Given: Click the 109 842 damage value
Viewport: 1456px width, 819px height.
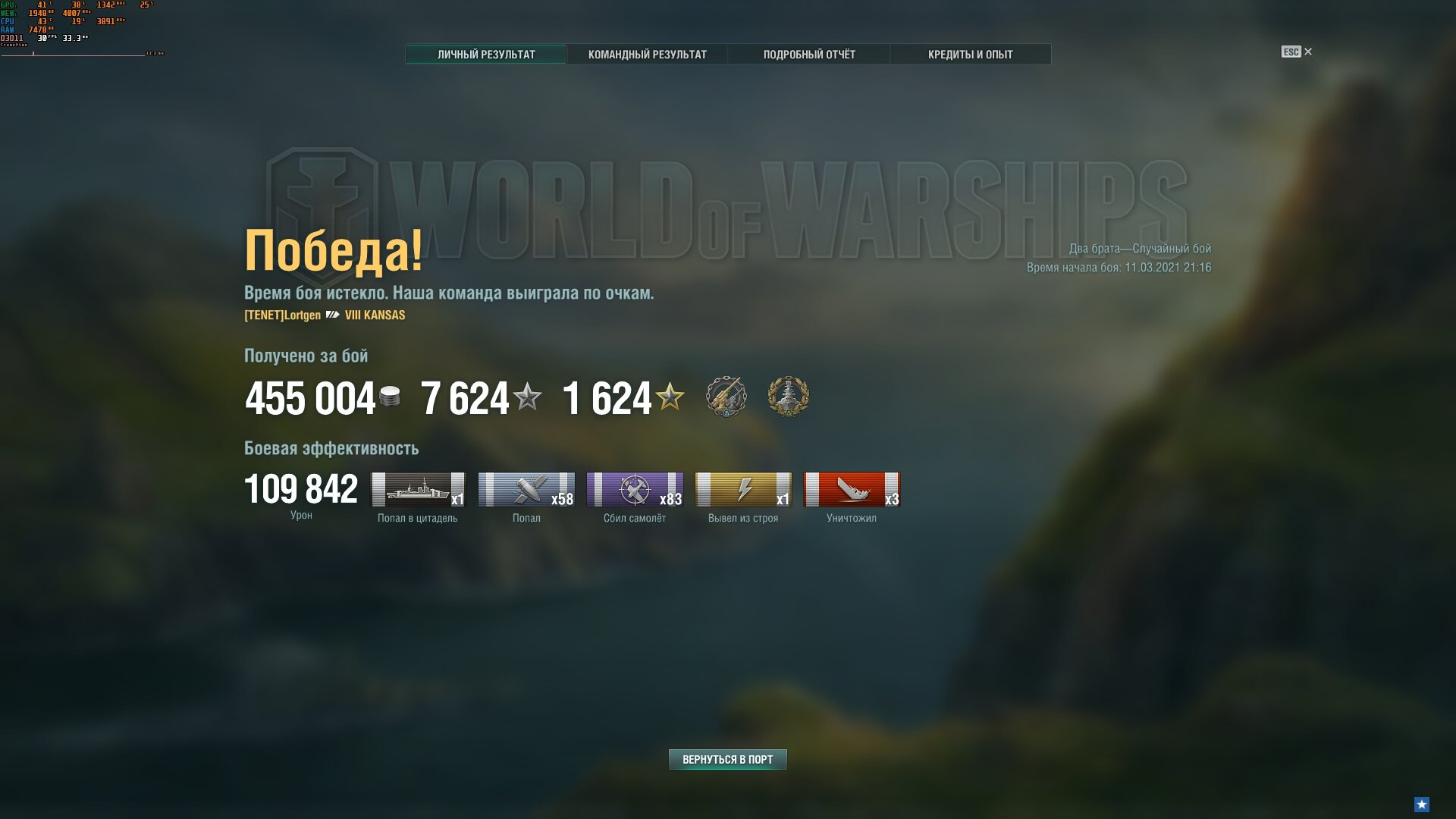Looking at the screenshot, I should tap(301, 489).
